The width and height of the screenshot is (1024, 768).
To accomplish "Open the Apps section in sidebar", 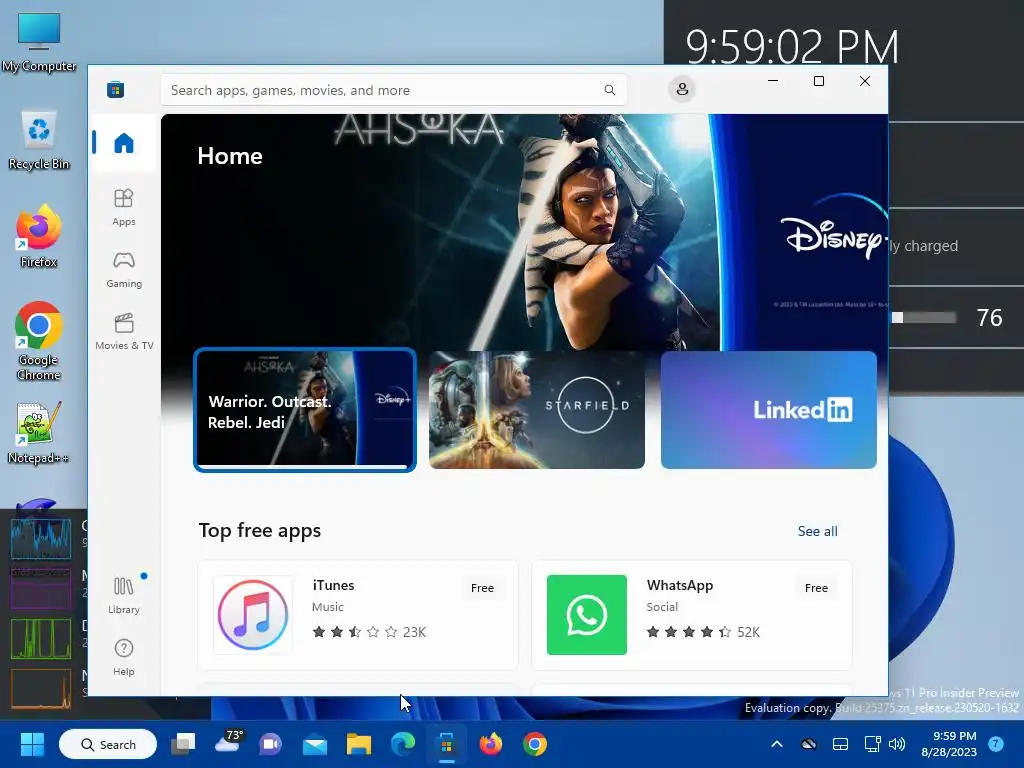I will click(x=123, y=207).
